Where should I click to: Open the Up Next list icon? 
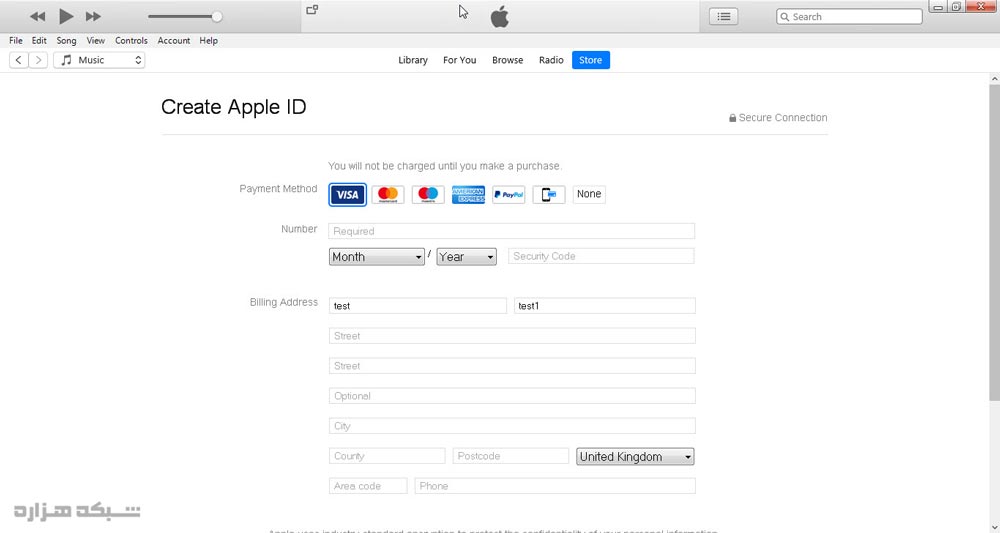click(x=724, y=17)
